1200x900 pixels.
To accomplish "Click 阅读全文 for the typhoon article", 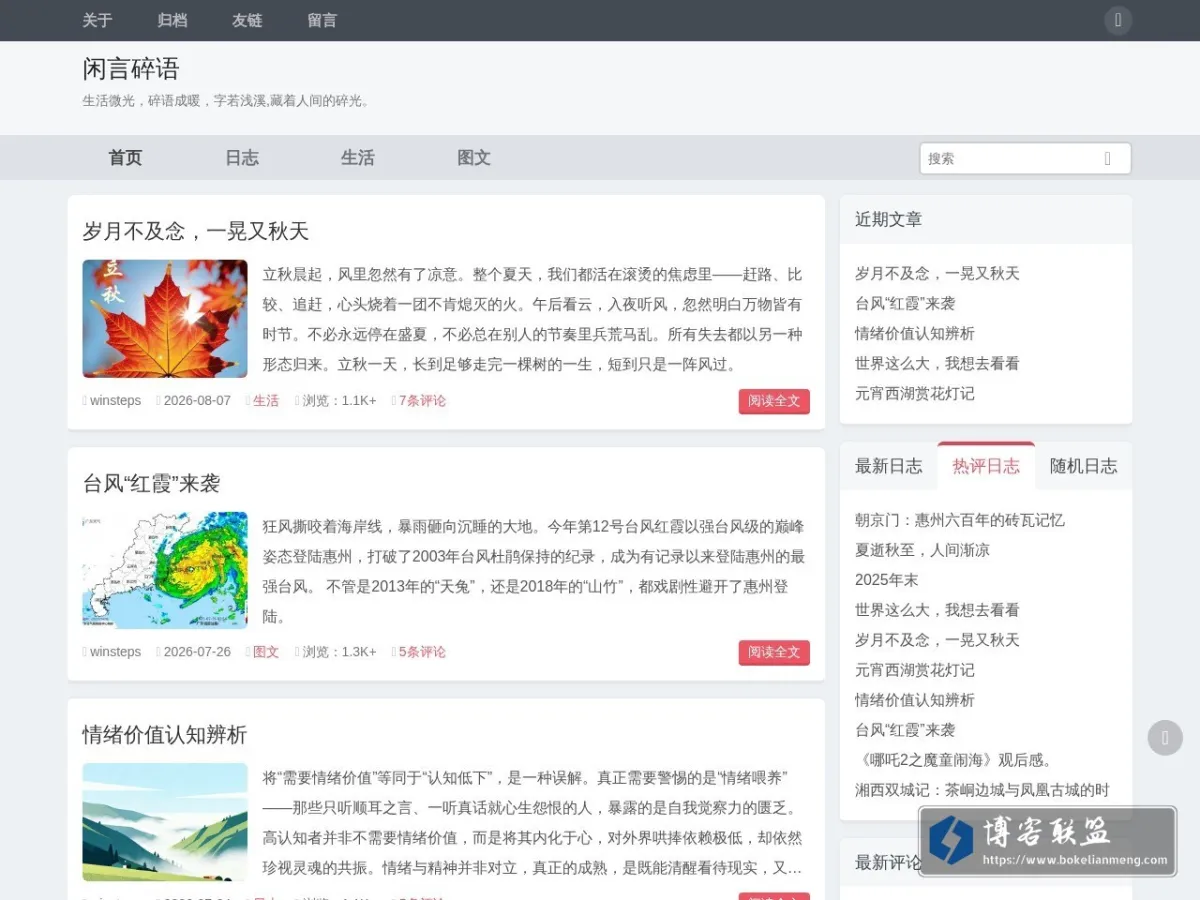I will tap(774, 652).
